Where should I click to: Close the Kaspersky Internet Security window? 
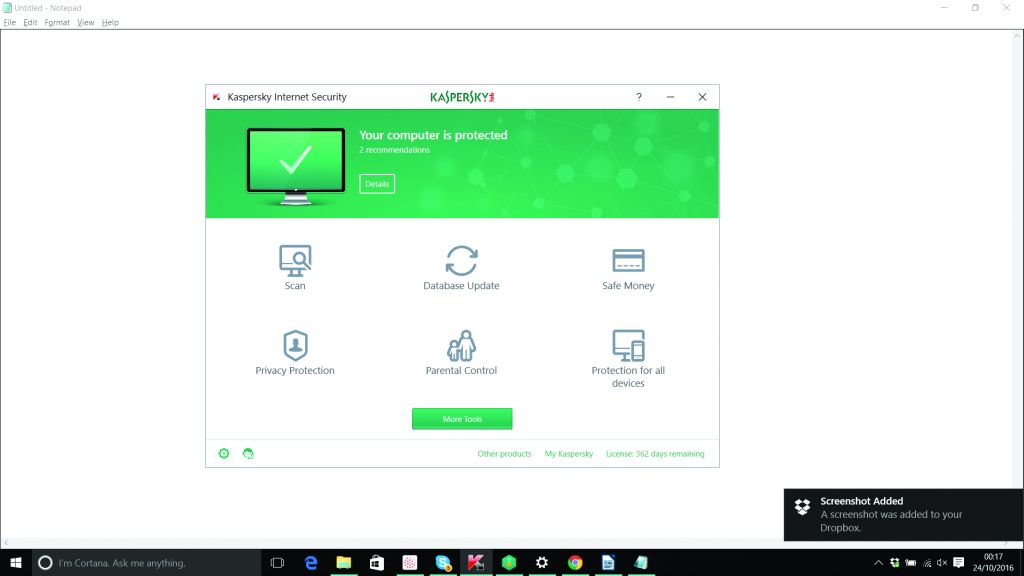[x=702, y=97]
